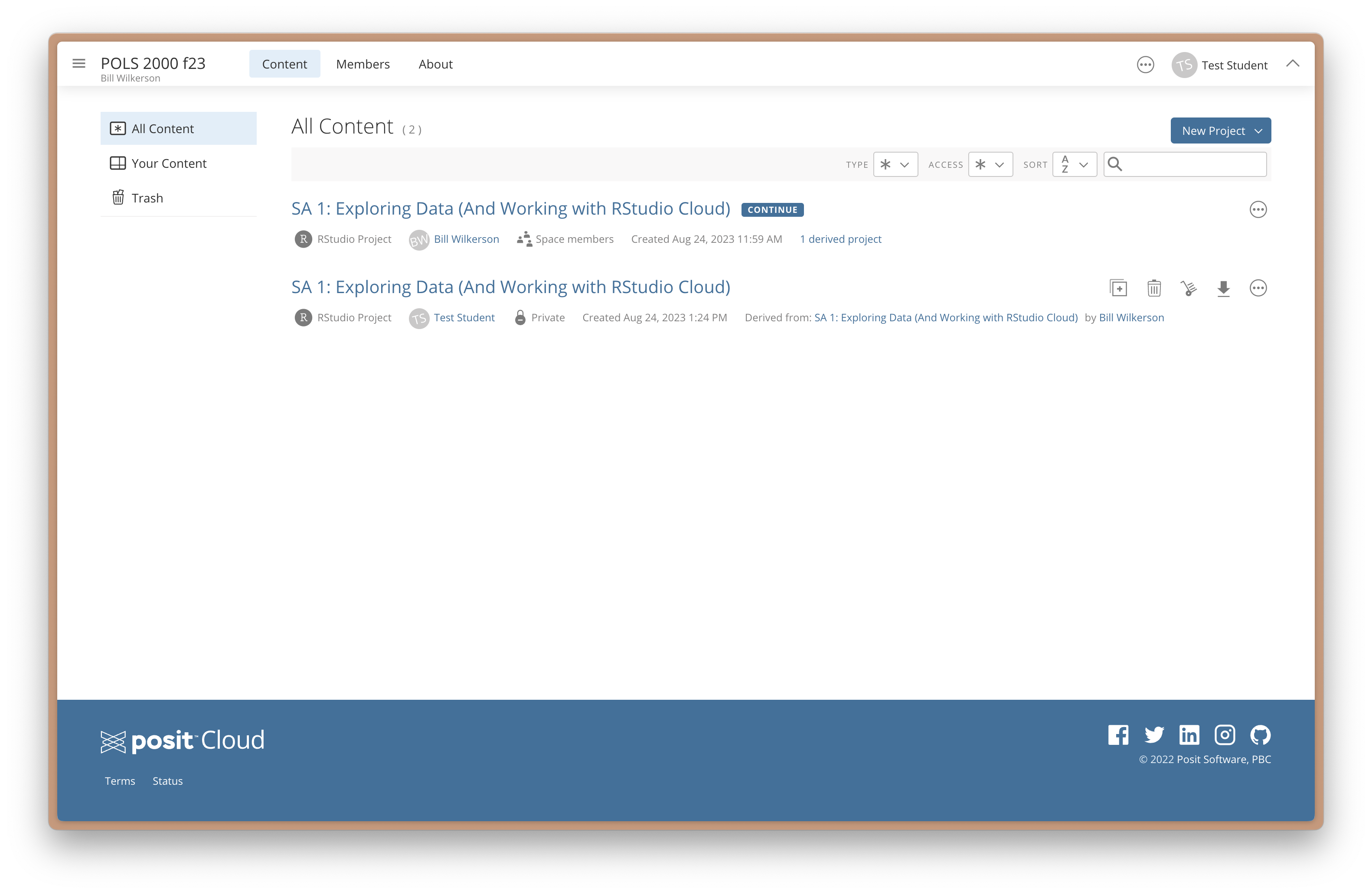
Task: Open the Instagram footer icon
Action: pyautogui.click(x=1225, y=735)
